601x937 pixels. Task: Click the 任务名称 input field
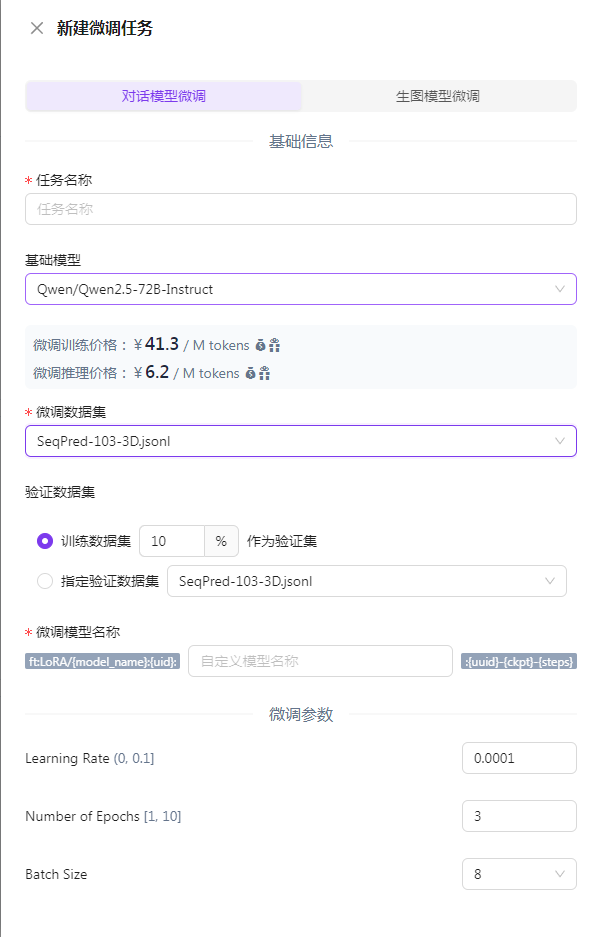tap(300, 209)
